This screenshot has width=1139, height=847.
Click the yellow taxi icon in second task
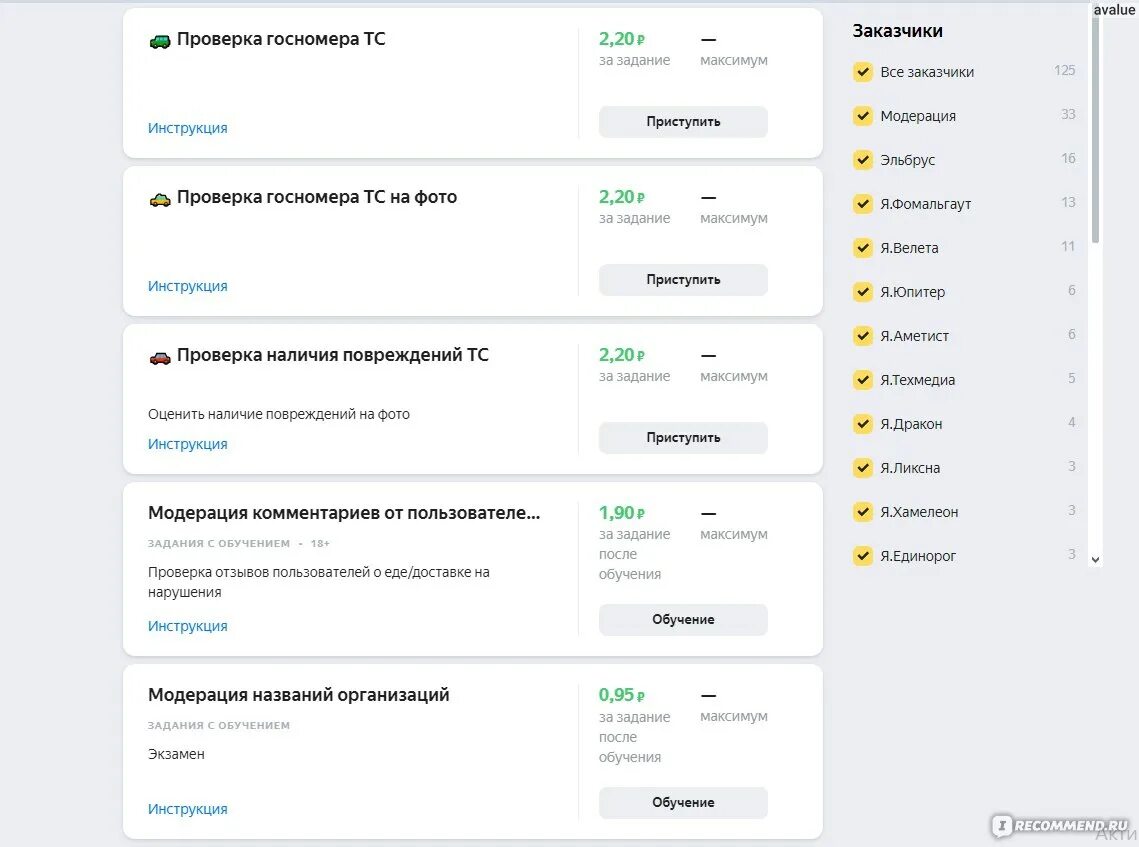pos(160,199)
